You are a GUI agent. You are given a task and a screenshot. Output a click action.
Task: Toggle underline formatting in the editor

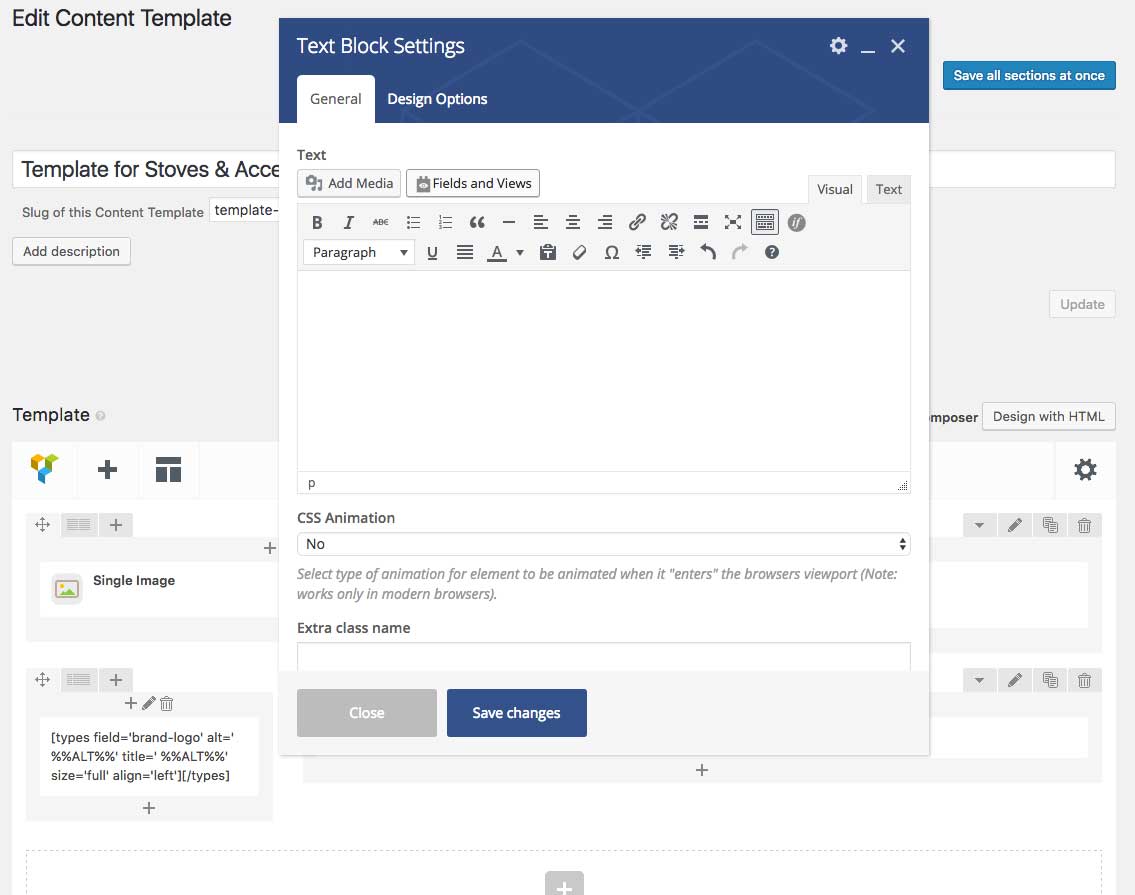(432, 253)
